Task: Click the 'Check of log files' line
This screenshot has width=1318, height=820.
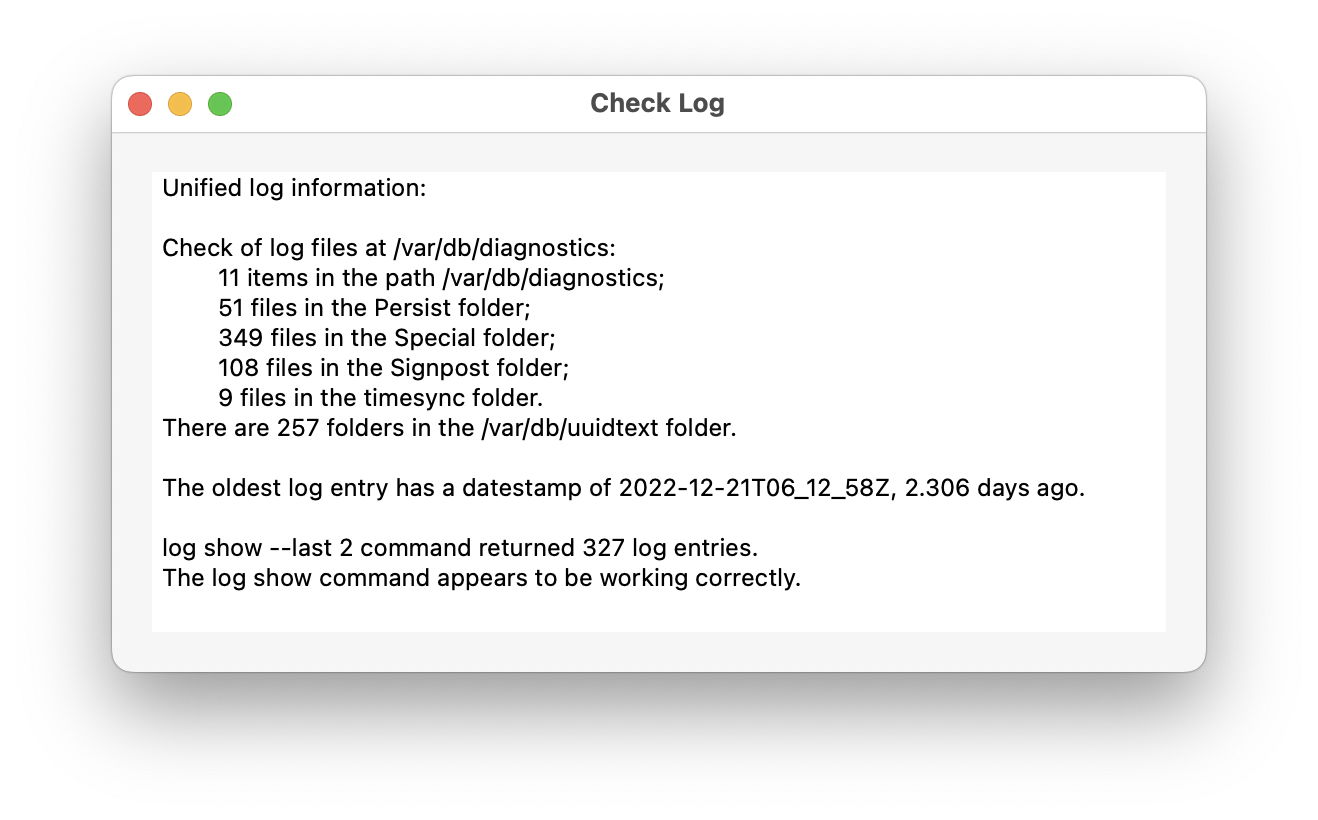Action: pos(389,248)
